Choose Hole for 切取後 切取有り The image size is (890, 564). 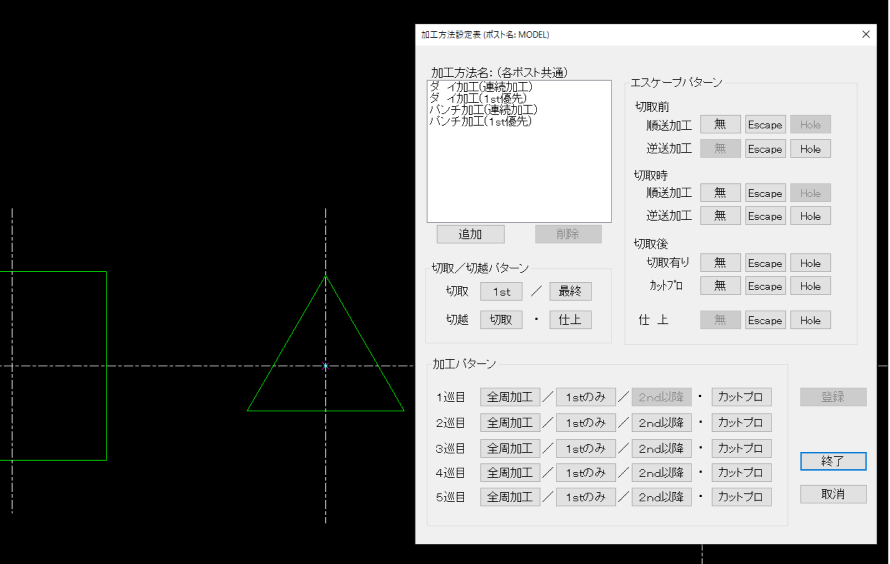(810, 263)
